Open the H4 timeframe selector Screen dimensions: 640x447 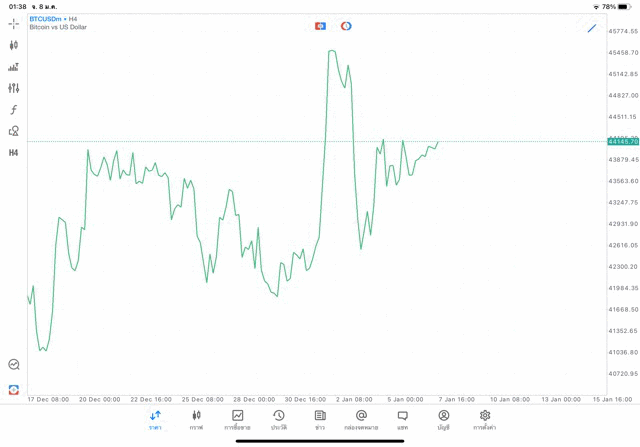click(x=14, y=153)
